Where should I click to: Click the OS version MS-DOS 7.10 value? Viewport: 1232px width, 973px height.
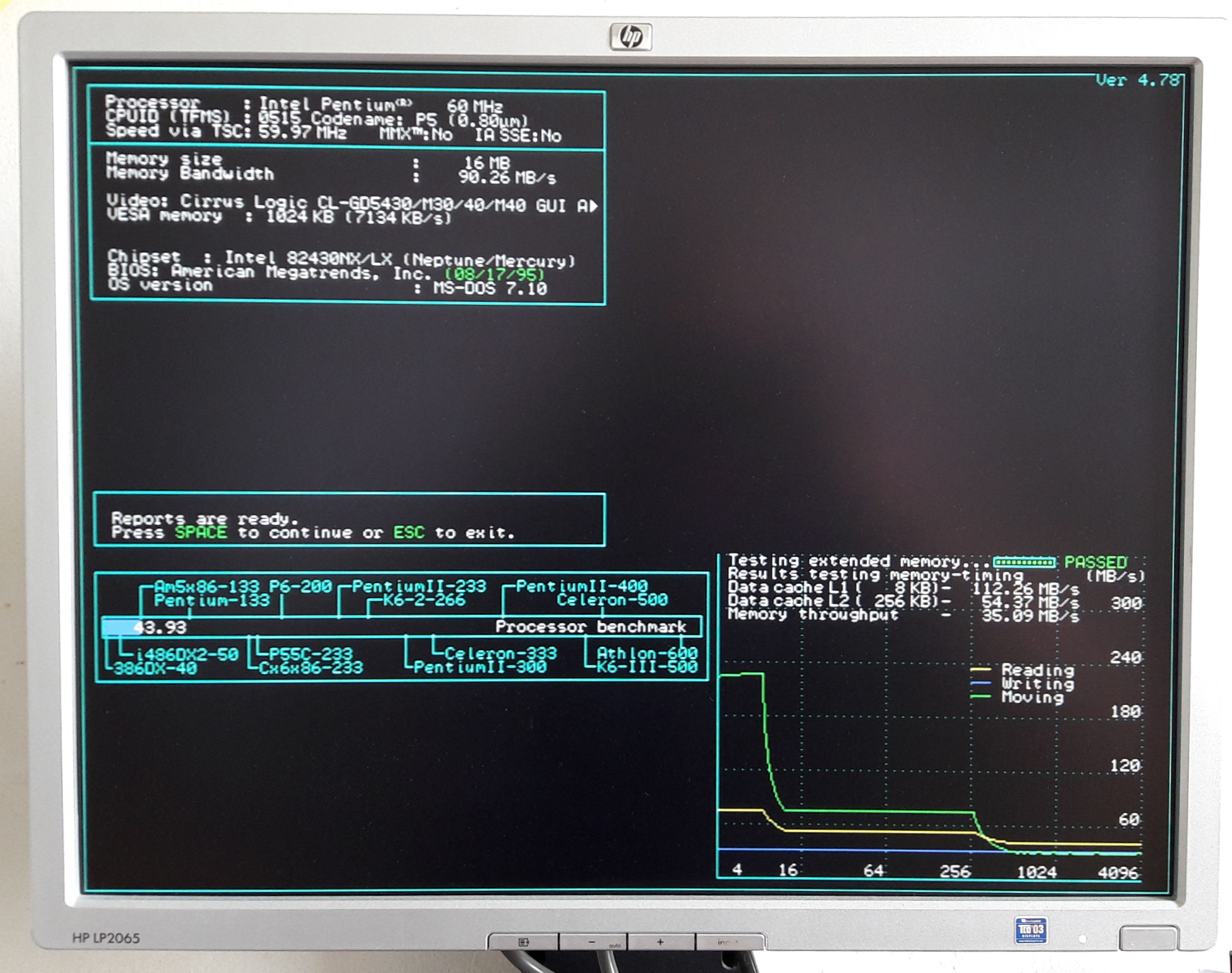tap(490, 288)
